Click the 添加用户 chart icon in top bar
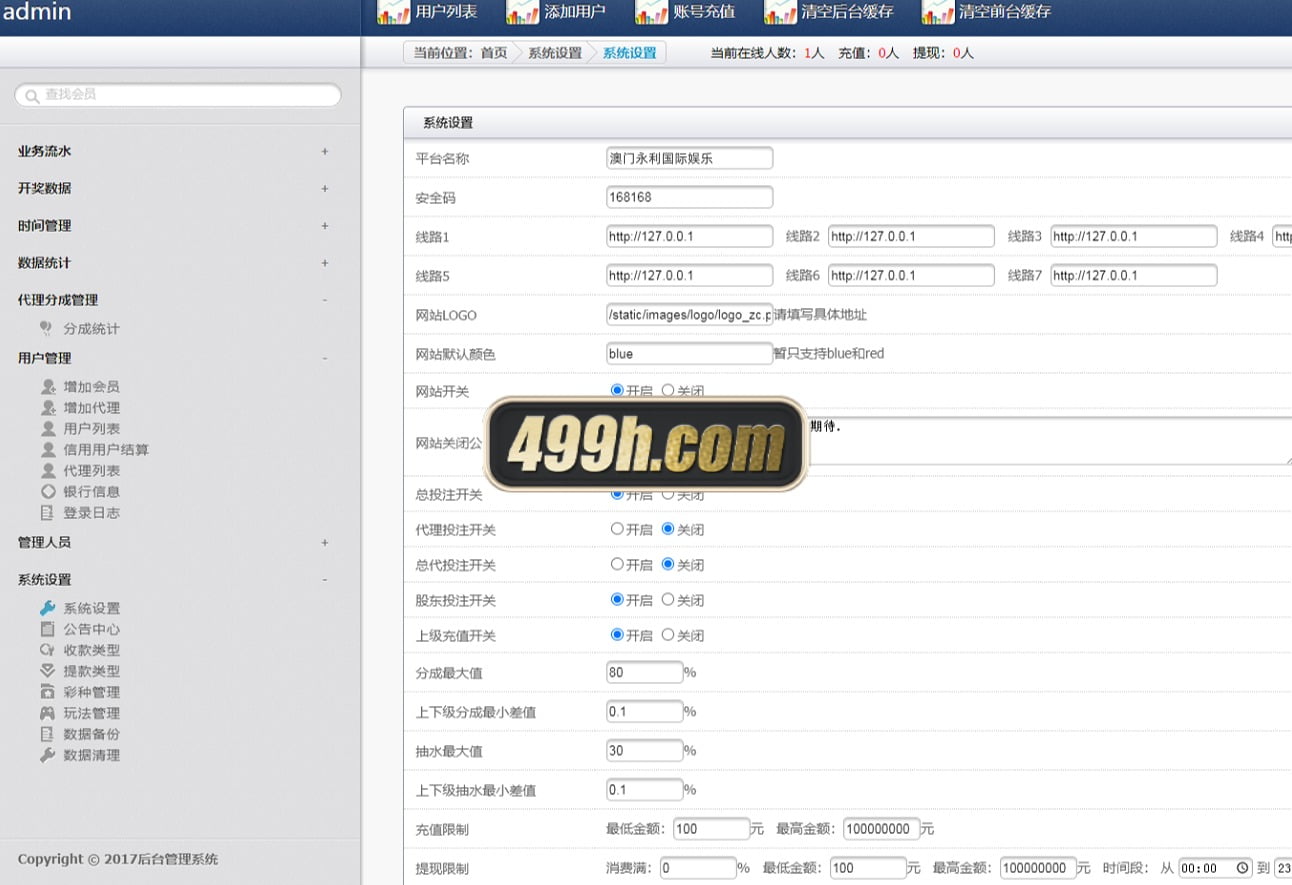This screenshot has height=885, width=1292. click(x=522, y=11)
